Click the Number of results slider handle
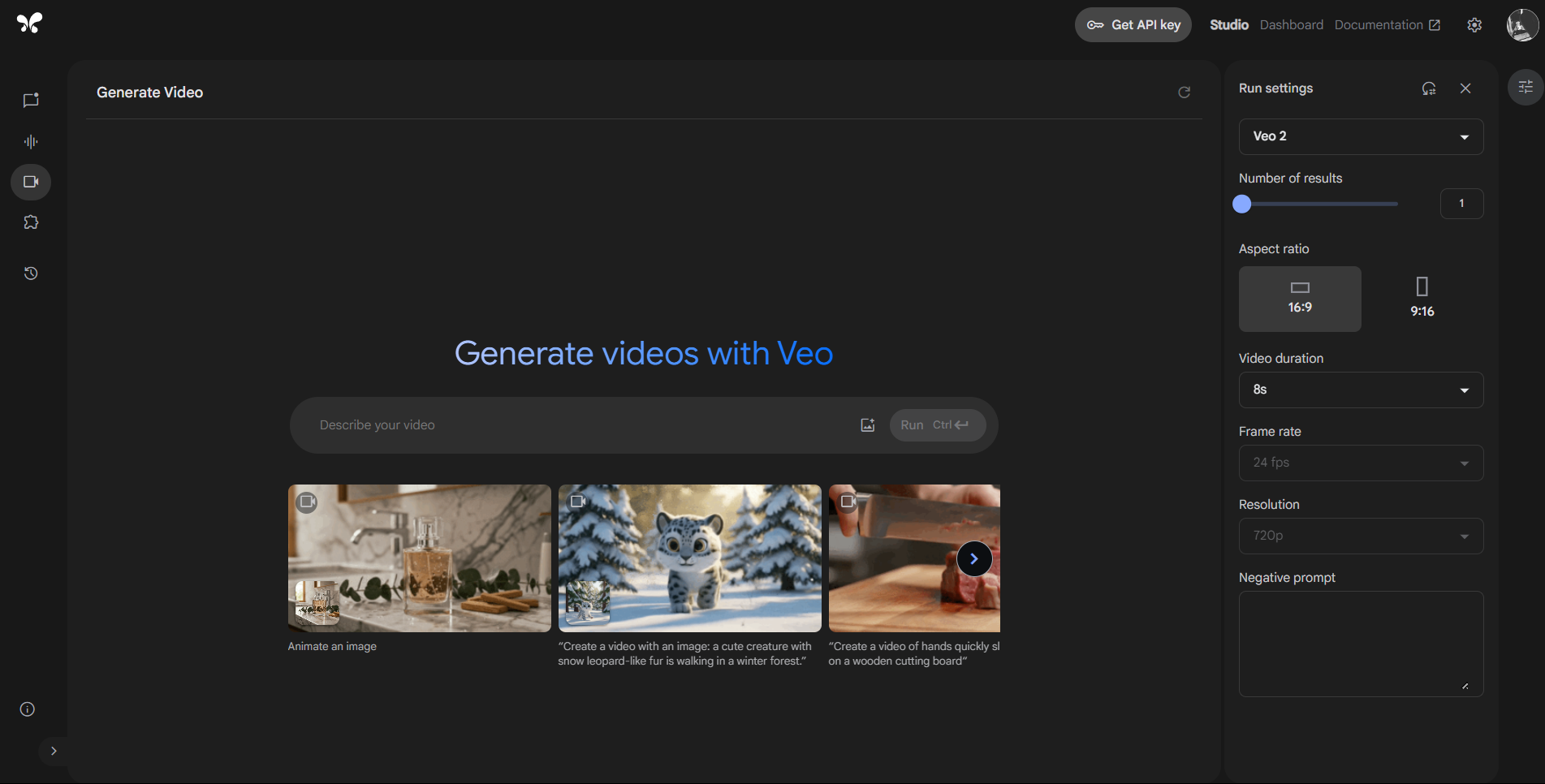This screenshot has height=784, width=1545. [x=1241, y=204]
